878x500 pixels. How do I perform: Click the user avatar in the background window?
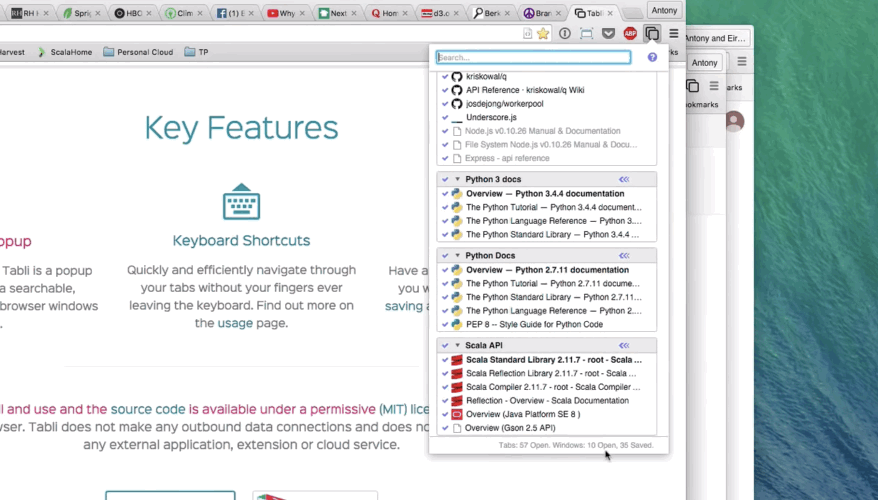click(735, 121)
